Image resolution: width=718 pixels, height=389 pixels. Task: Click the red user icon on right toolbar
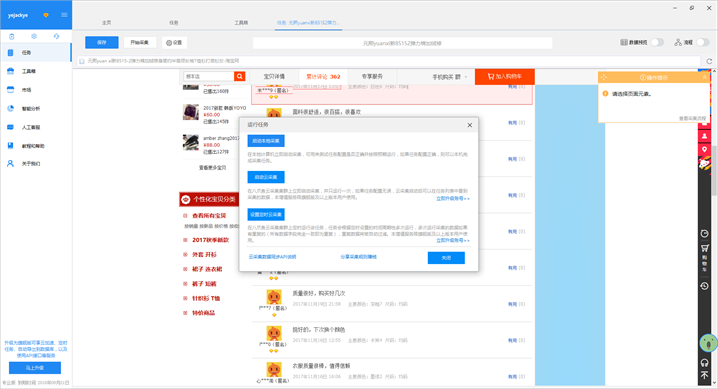pos(704,136)
